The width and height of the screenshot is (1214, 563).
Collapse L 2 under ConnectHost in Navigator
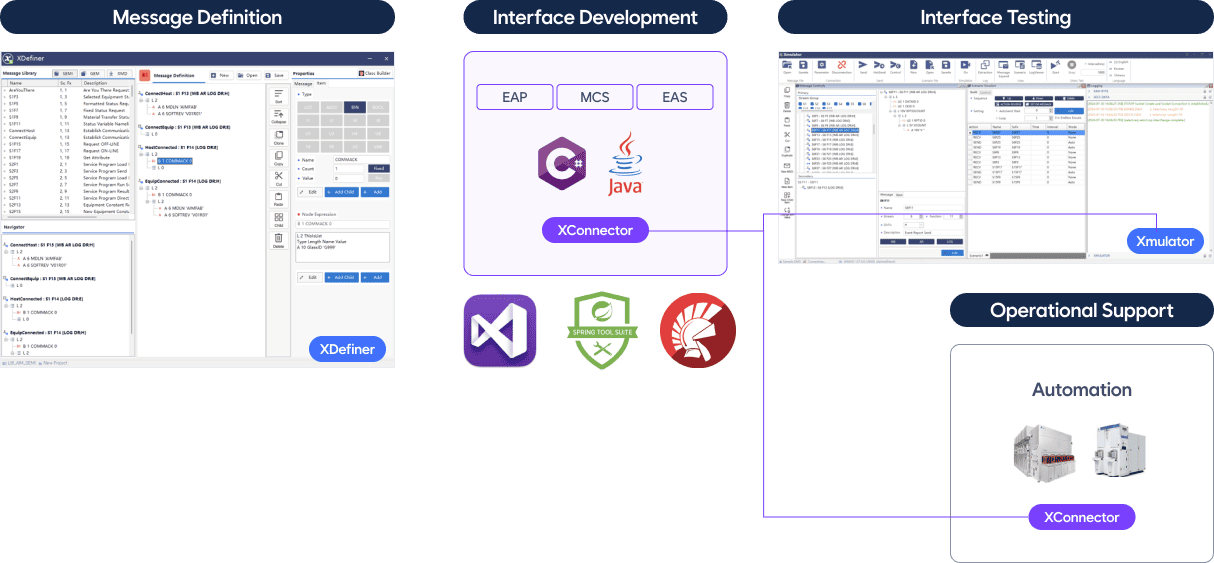(x=6, y=251)
